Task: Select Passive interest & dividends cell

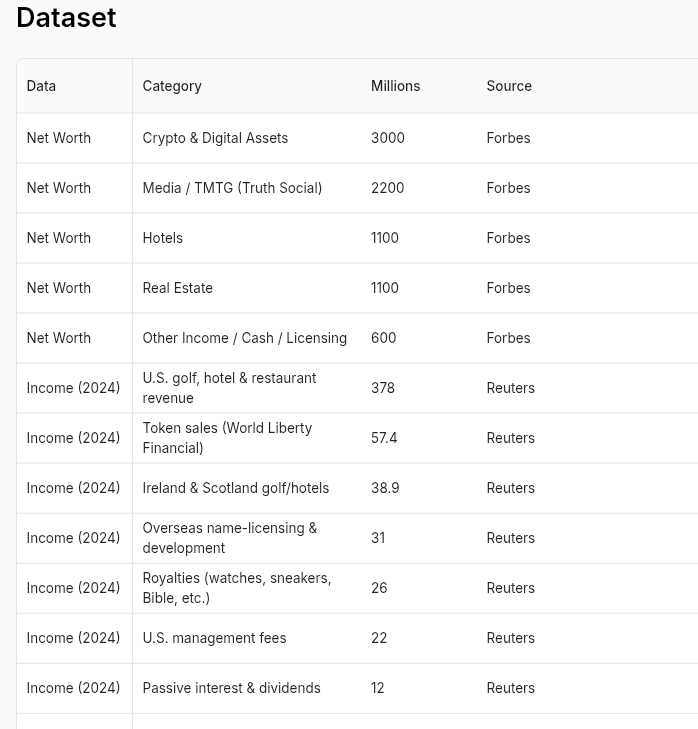Action: coord(247,688)
